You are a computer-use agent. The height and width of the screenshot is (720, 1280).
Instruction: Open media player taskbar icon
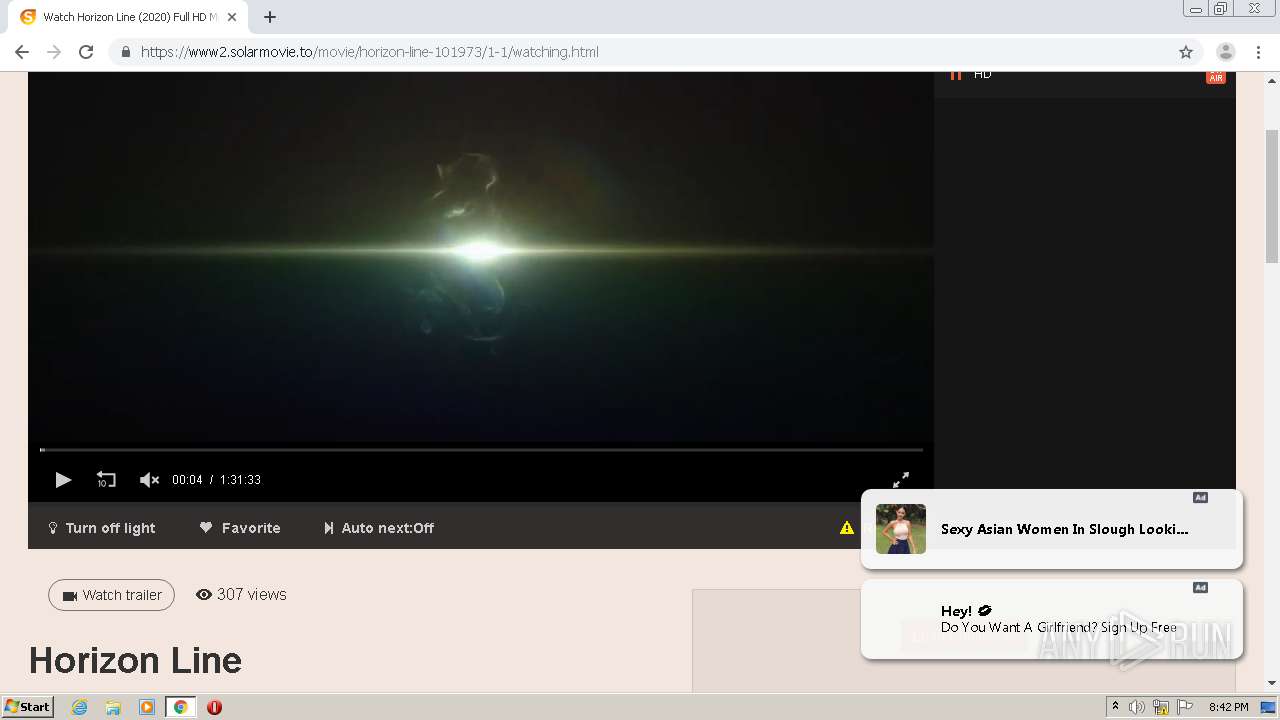[x=147, y=707]
